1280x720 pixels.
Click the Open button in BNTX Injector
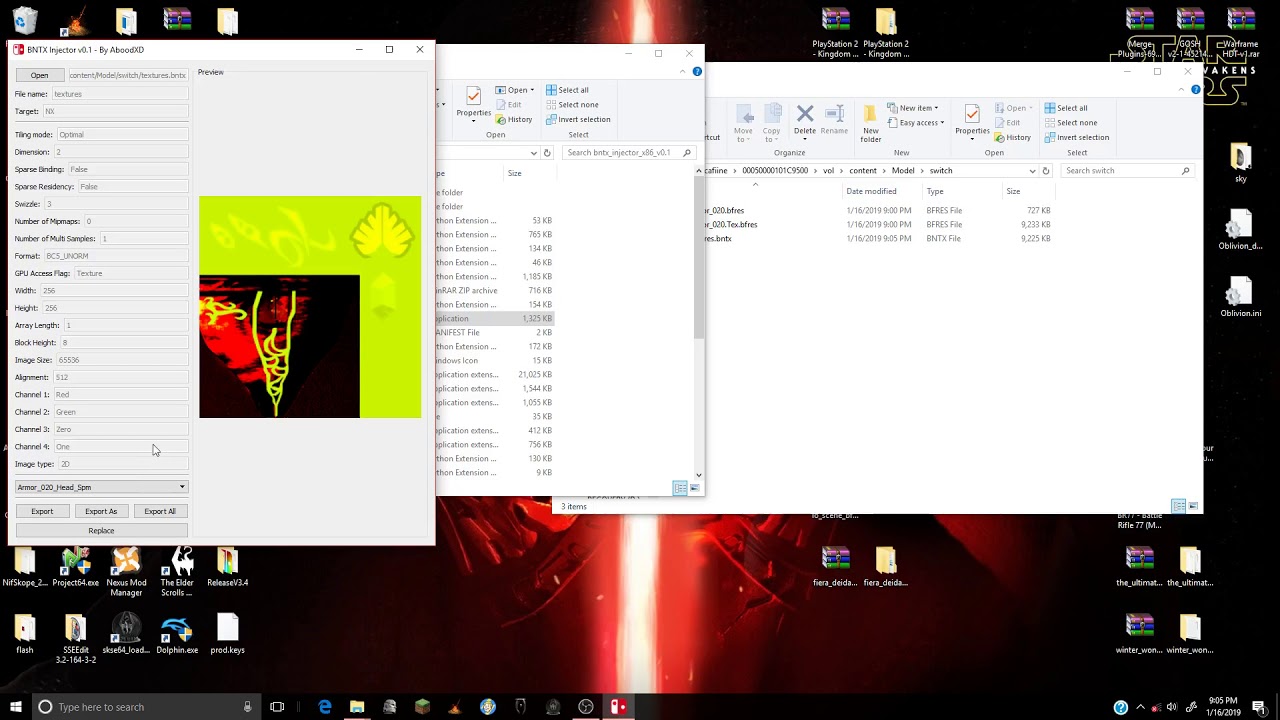pos(39,75)
